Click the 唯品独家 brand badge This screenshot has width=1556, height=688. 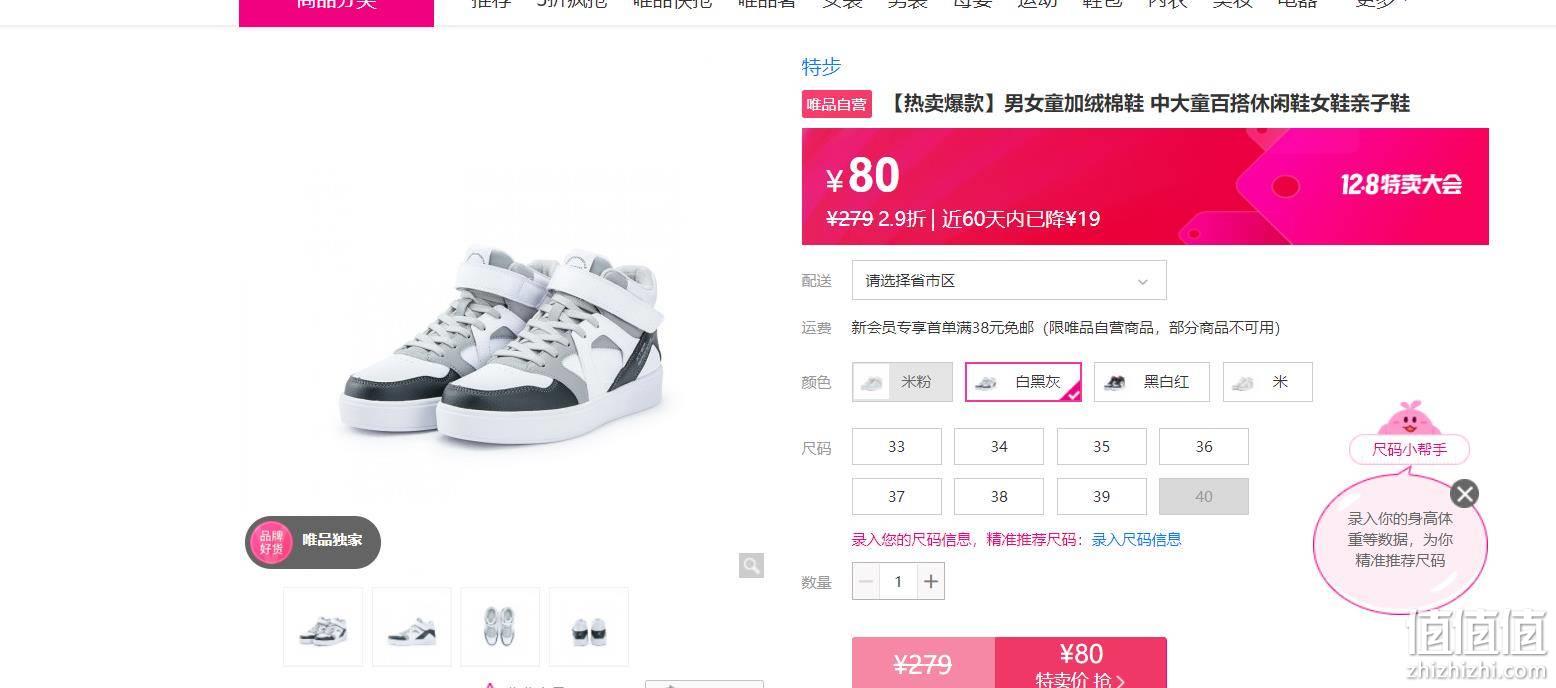click(313, 541)
